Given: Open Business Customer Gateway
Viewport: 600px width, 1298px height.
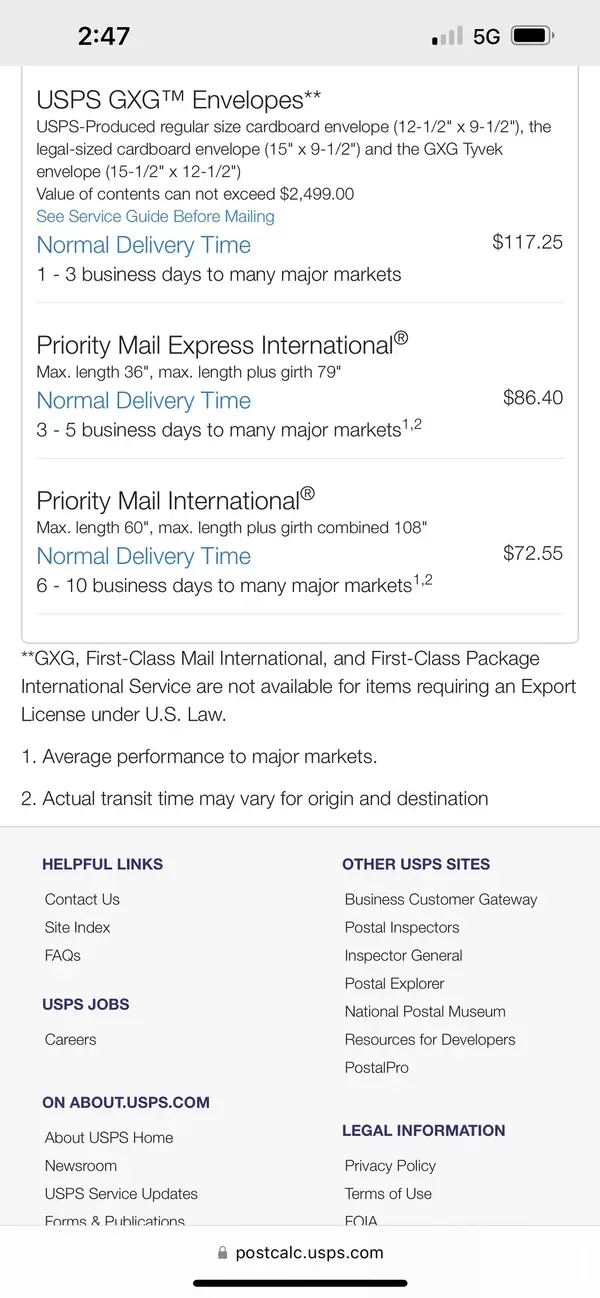Looking at the screenshot, I should coord(441,899).
